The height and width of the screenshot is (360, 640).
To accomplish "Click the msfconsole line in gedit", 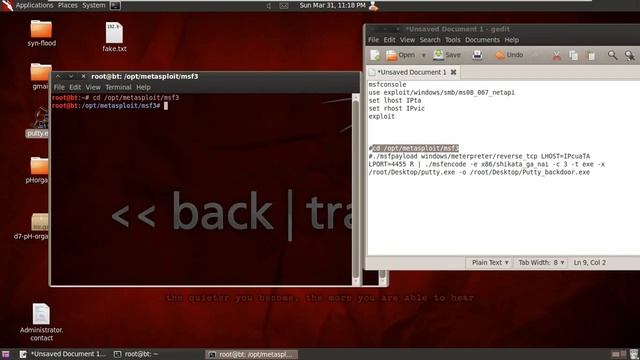I will coord(387,84).
